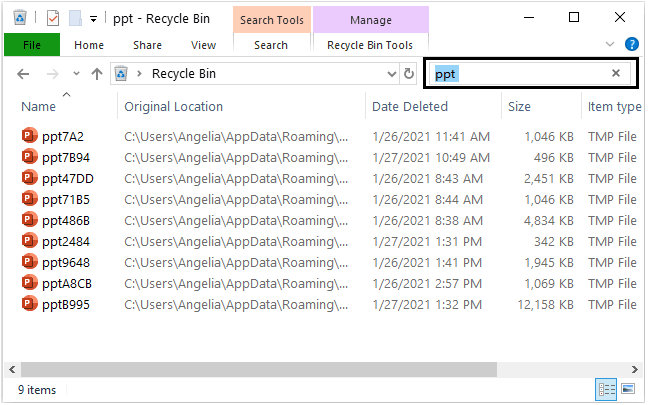Click the scroll left arrow button
Image resolution: width=648 pixels, height=405 pixels.
12,369
